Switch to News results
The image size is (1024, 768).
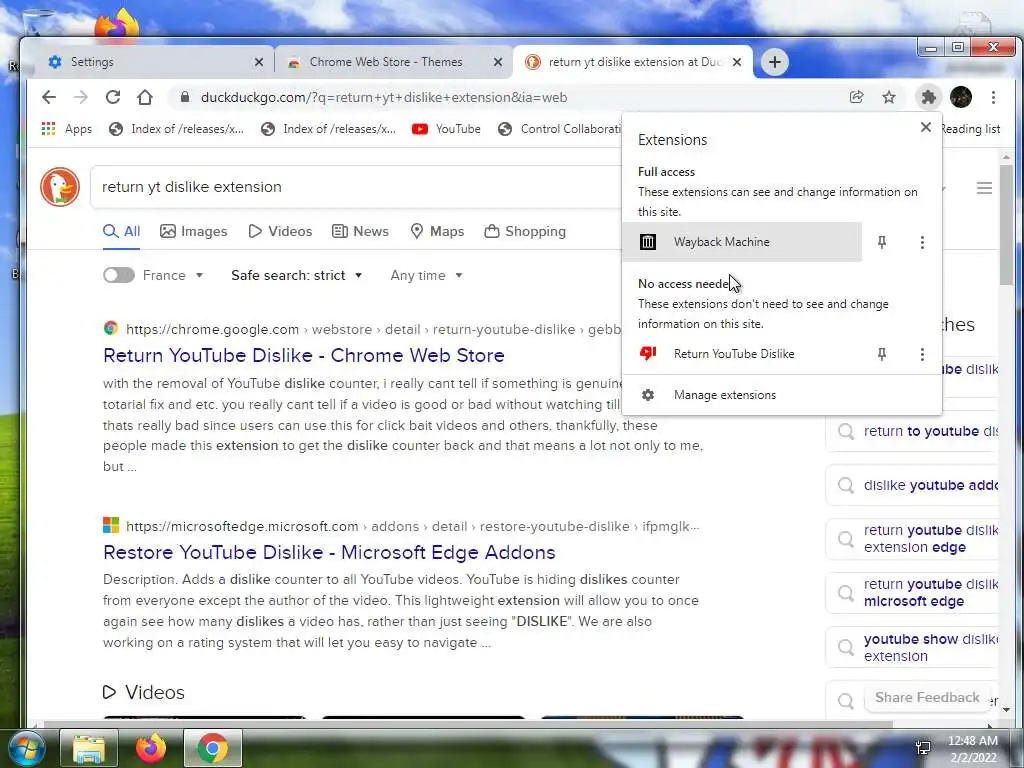click(x=360, y=231)
